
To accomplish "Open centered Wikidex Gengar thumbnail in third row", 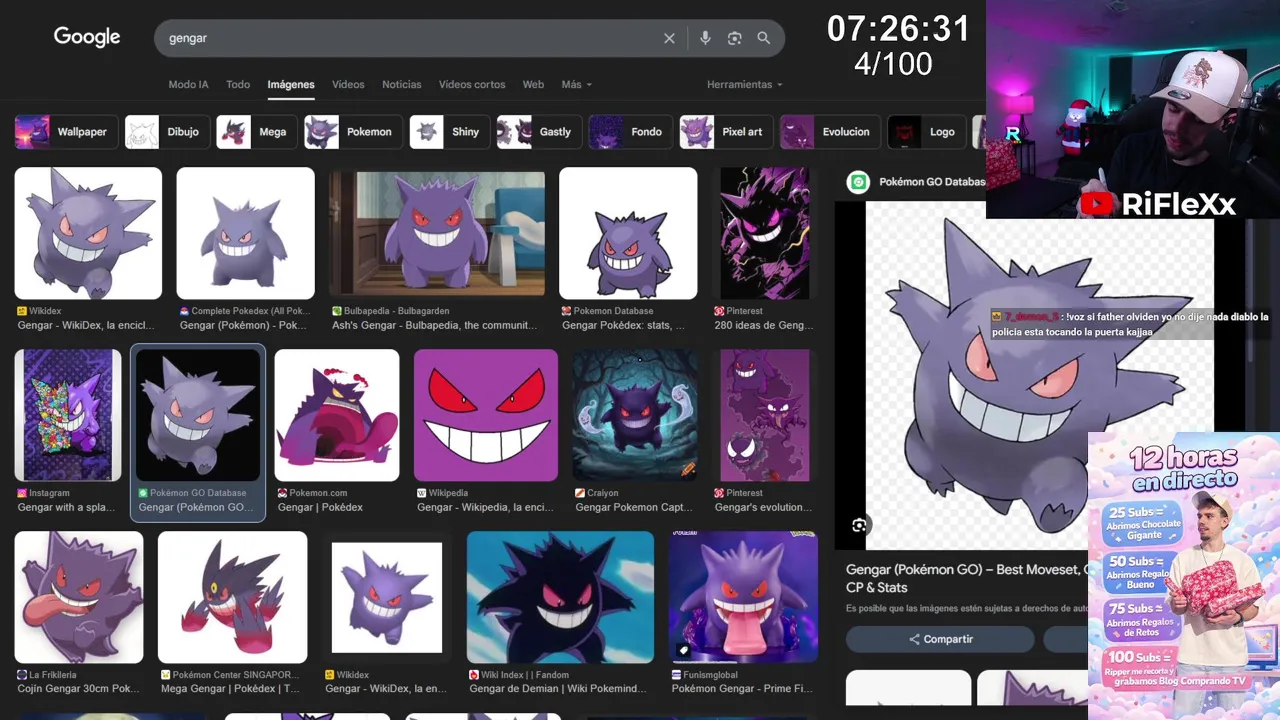I will (x=387, y=597).
